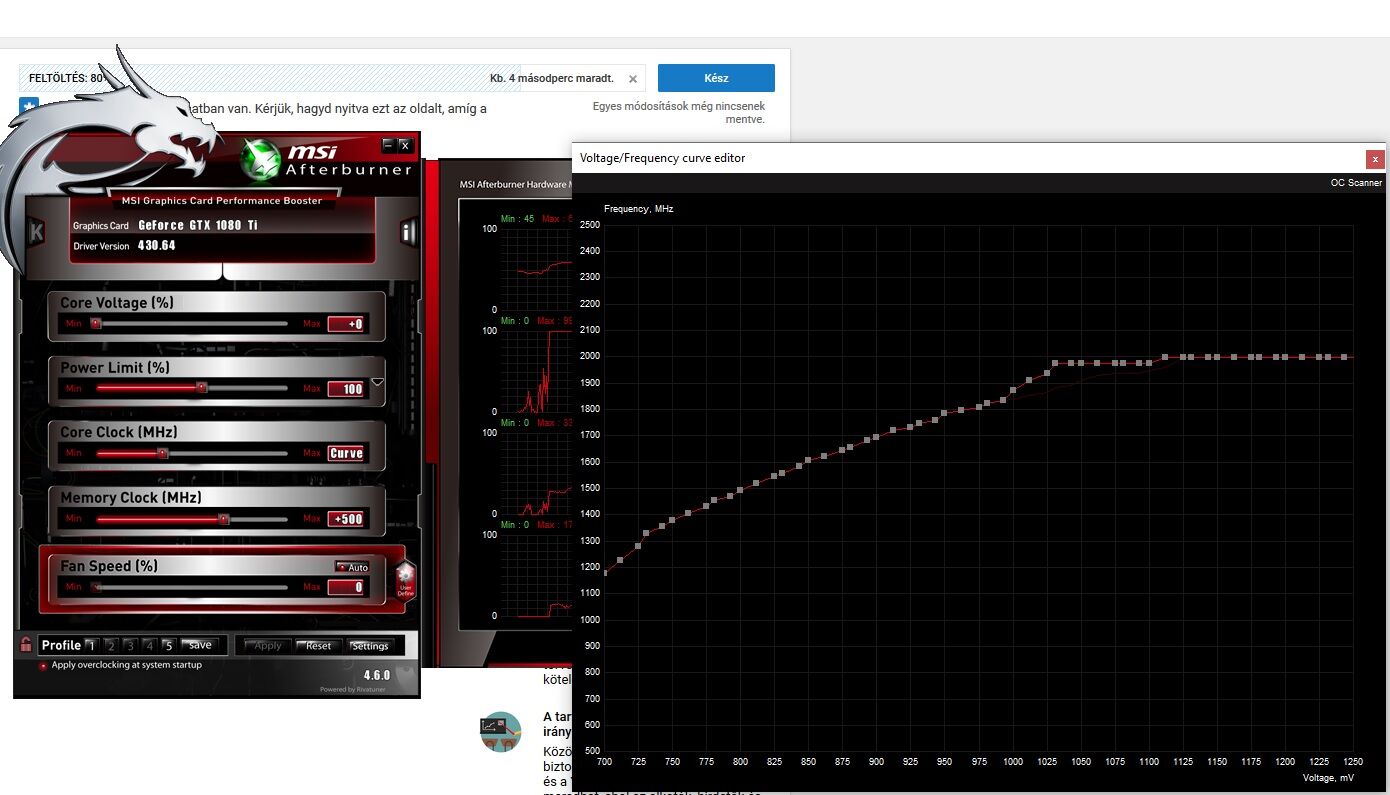Click the MSI Afterburner Hardware Monitor title
Viewport: 1390px width, 795px height.
(x=515, y=184)
